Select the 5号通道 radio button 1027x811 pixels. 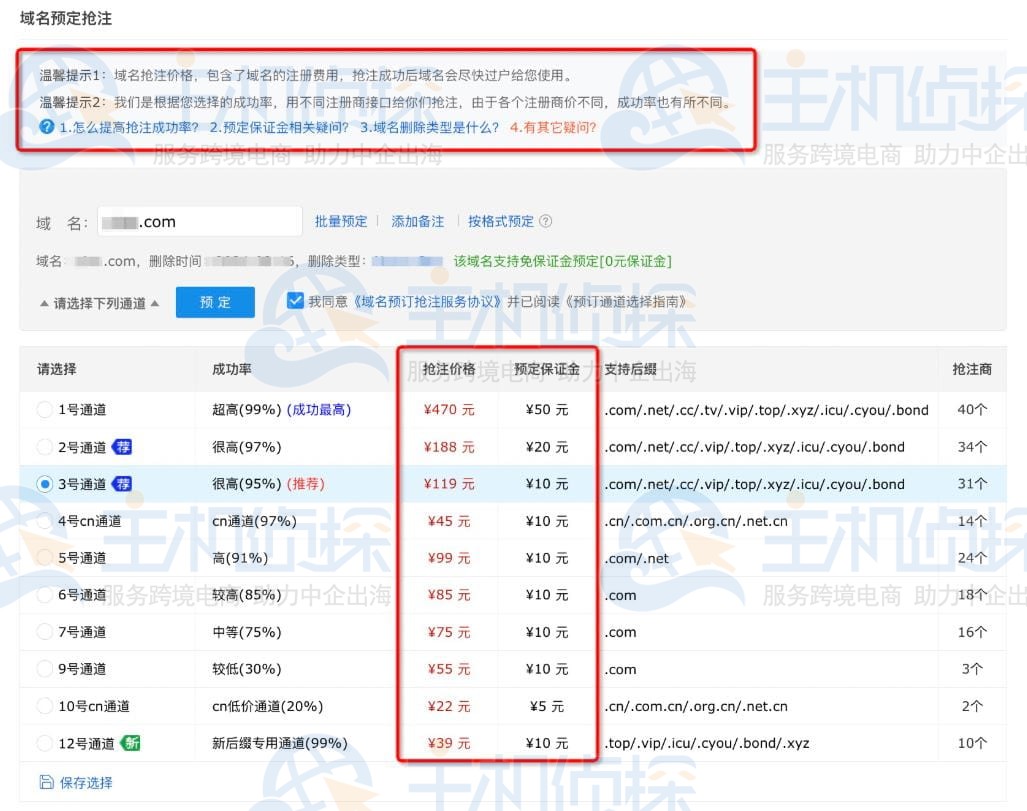pyautogui.click(x=42, y=558)
